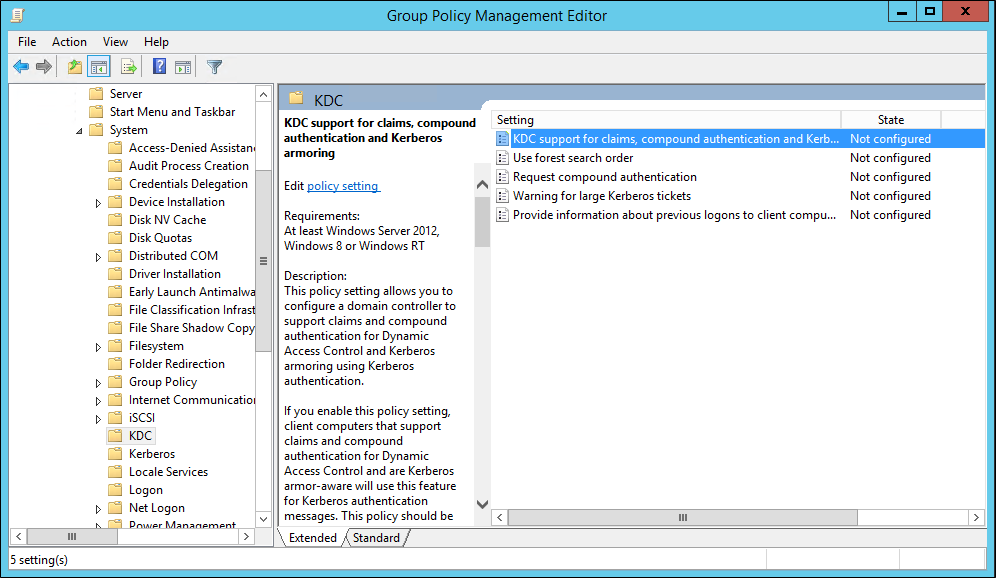Viewport: 996px width, 578px height.
Task: Open the Action menu
Action: [x=69, y=42]
